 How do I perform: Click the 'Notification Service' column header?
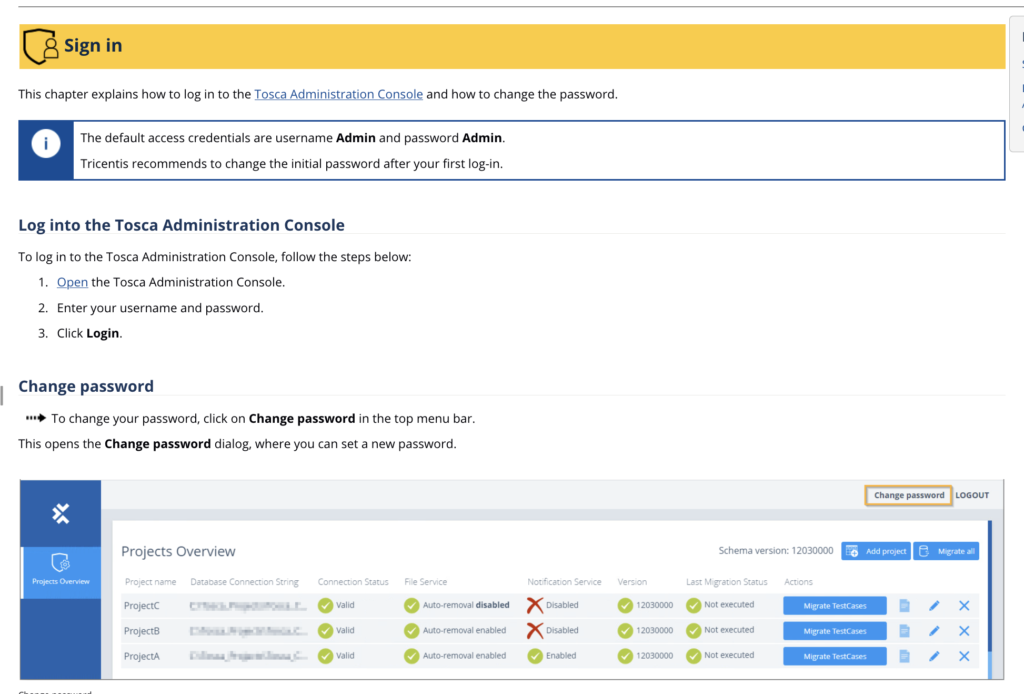(564, 582)
